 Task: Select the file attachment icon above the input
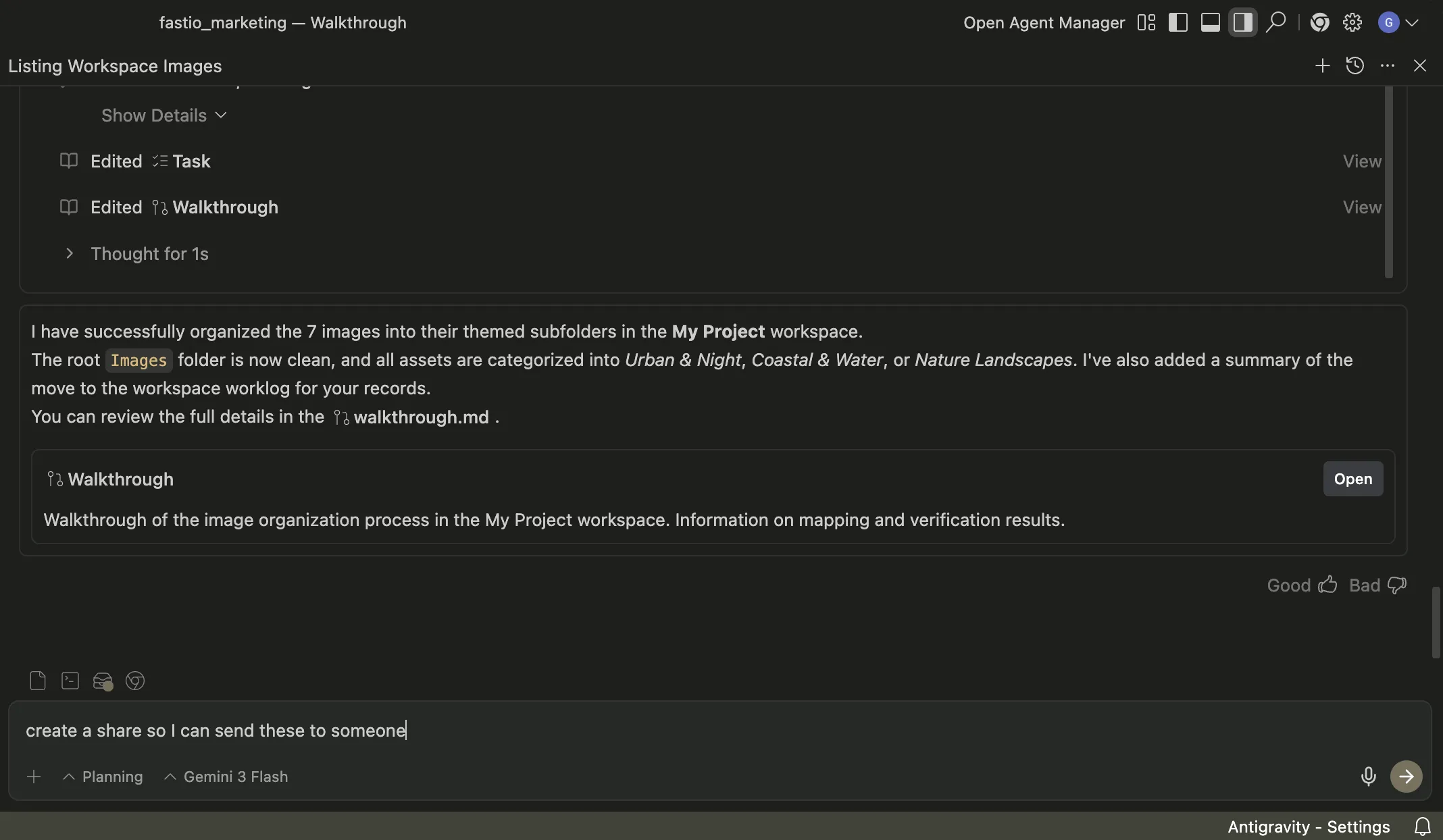[37, 681]
